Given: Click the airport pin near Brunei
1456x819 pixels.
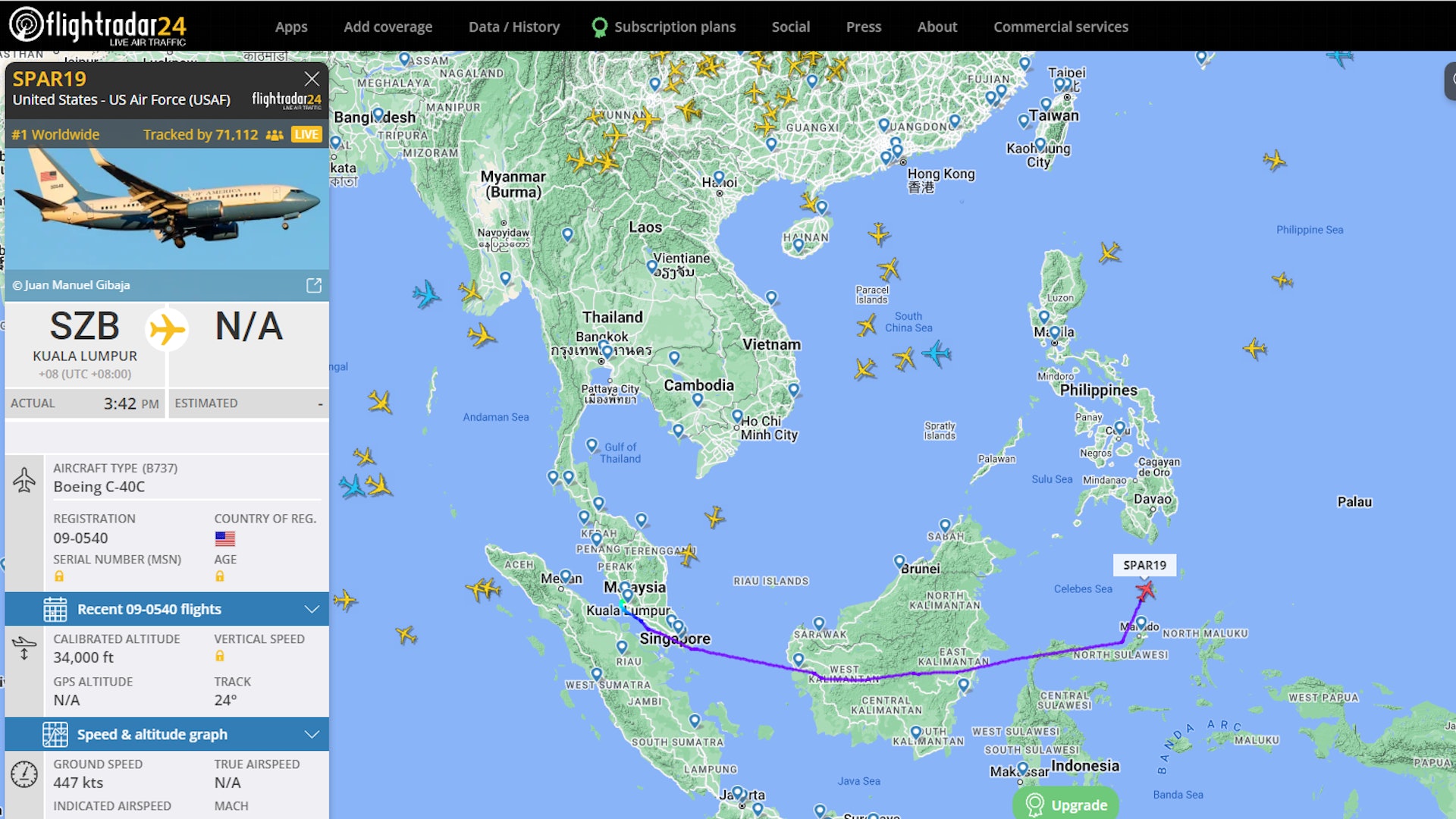Looking at the screenshot, I should tap(899, 562).
